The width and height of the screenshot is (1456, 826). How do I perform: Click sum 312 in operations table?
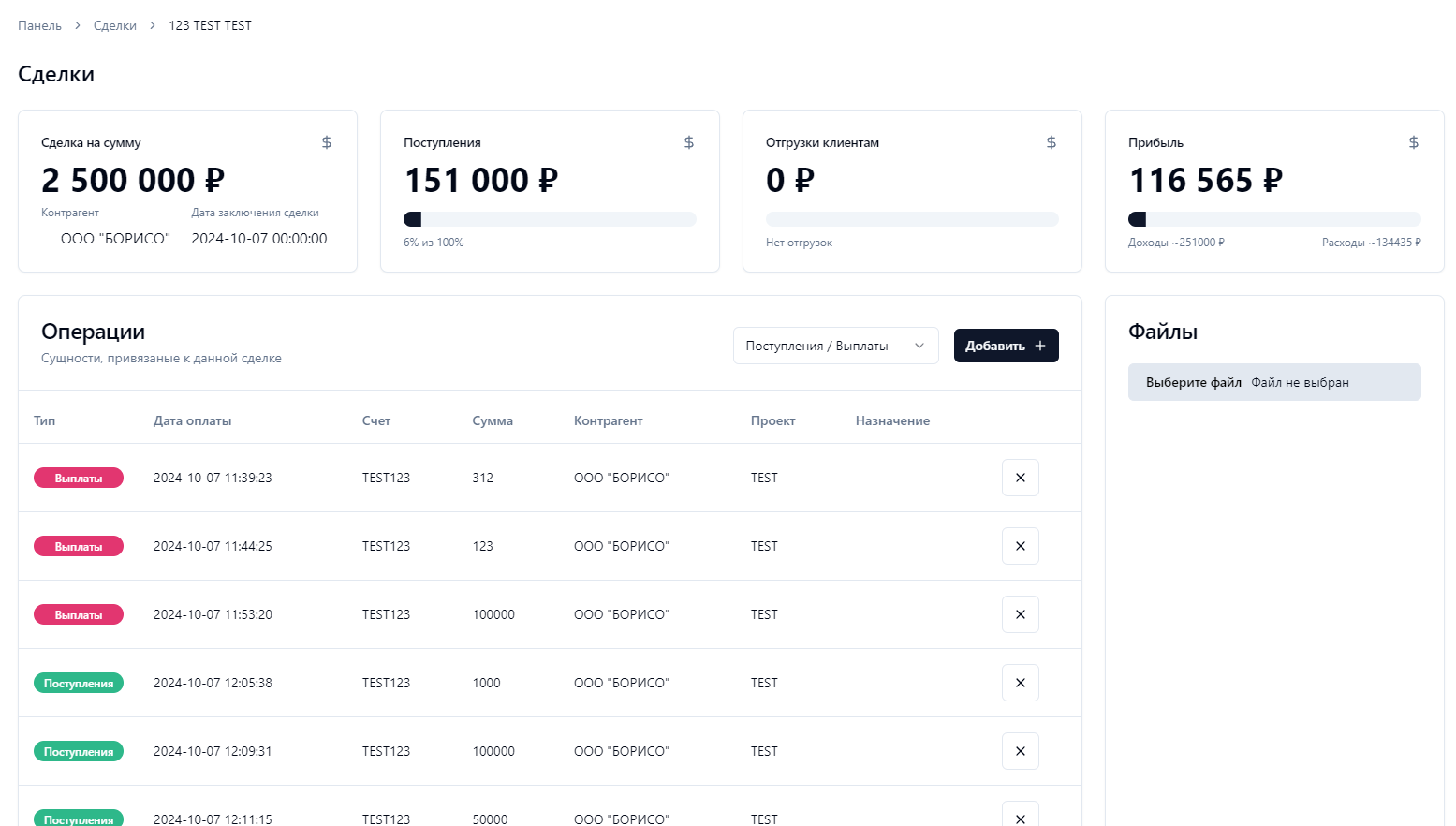(x=482, y=478)
